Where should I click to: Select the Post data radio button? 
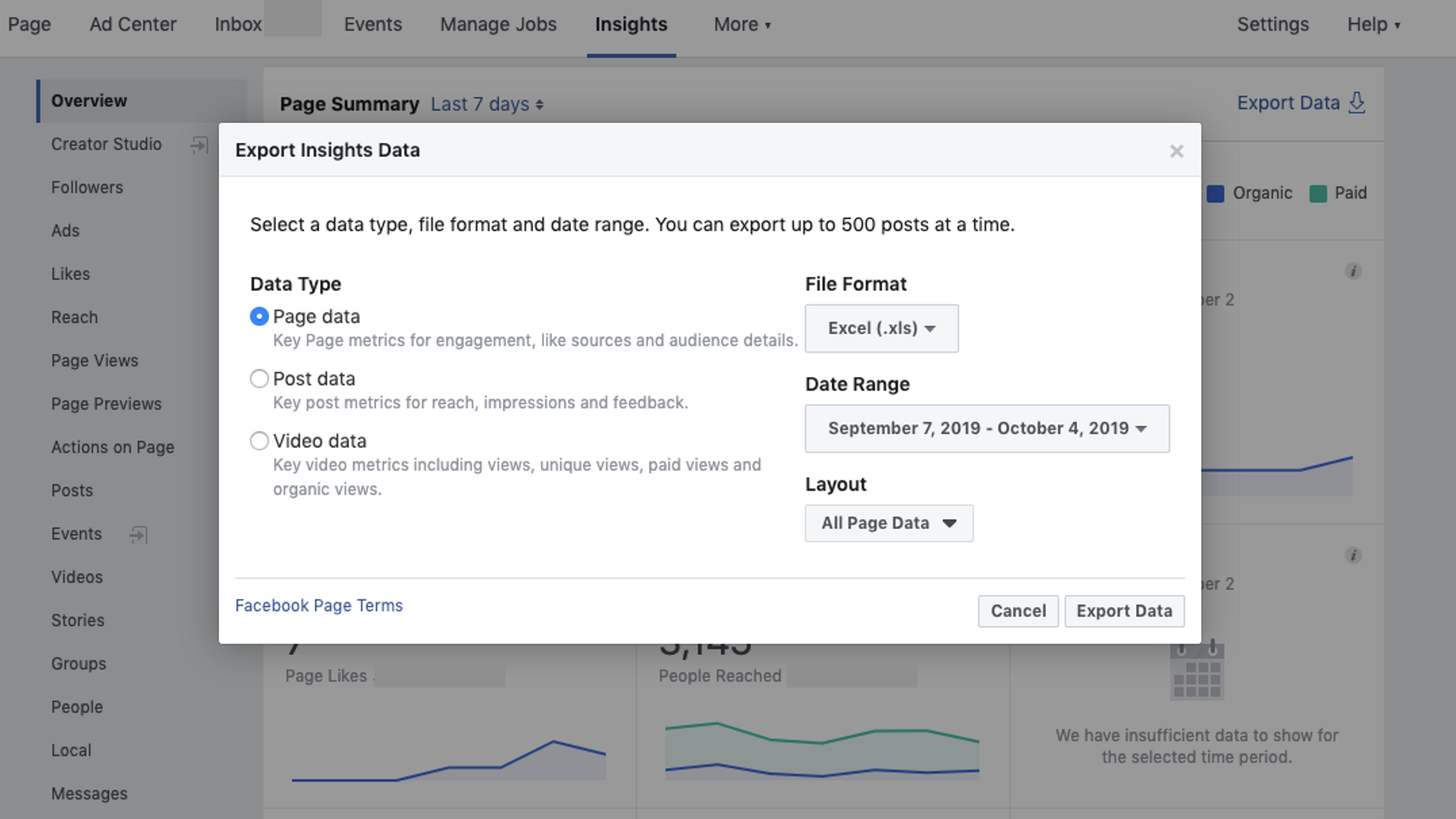259,378
